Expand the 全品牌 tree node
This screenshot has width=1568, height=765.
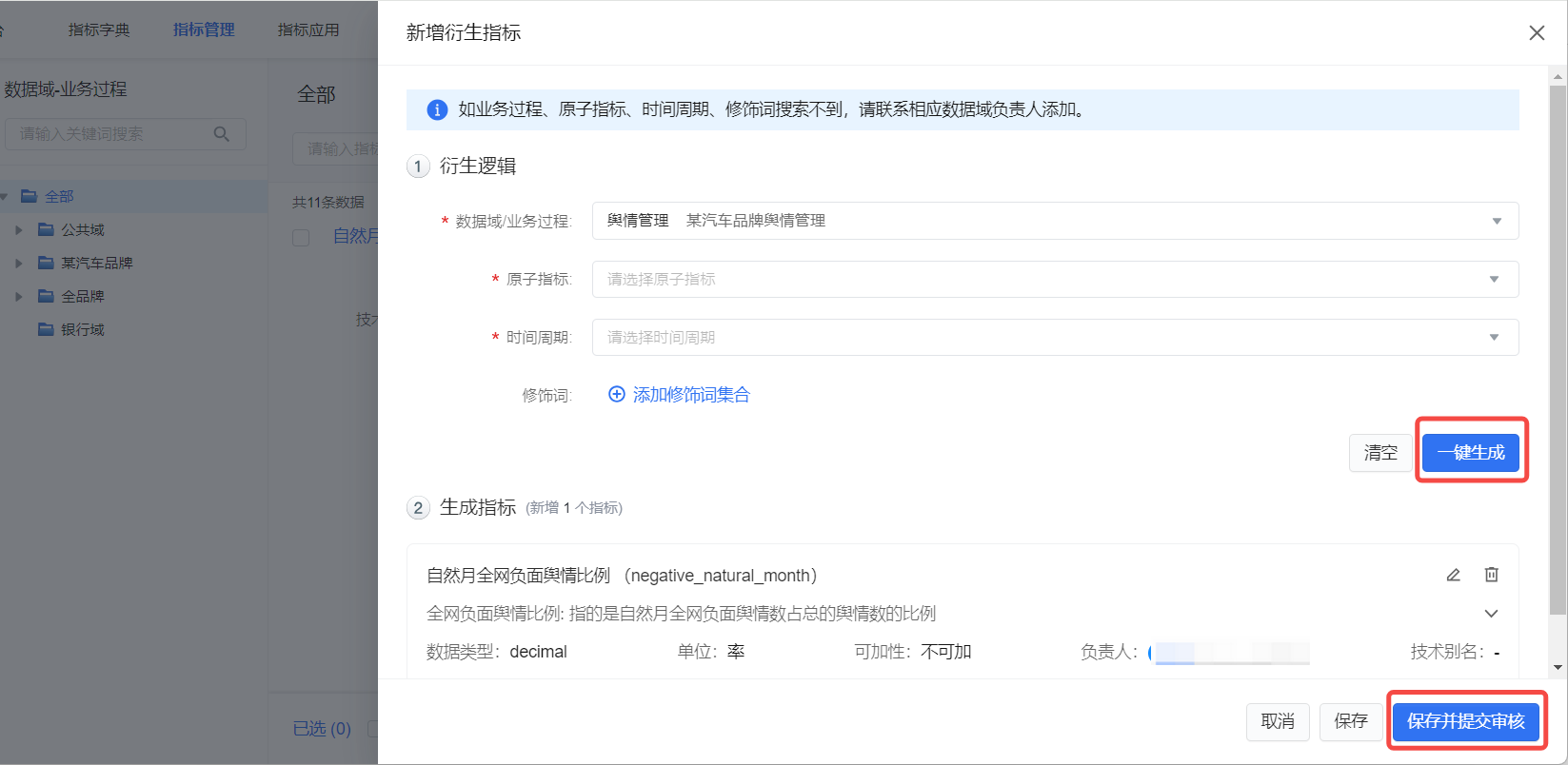(18, 296)
